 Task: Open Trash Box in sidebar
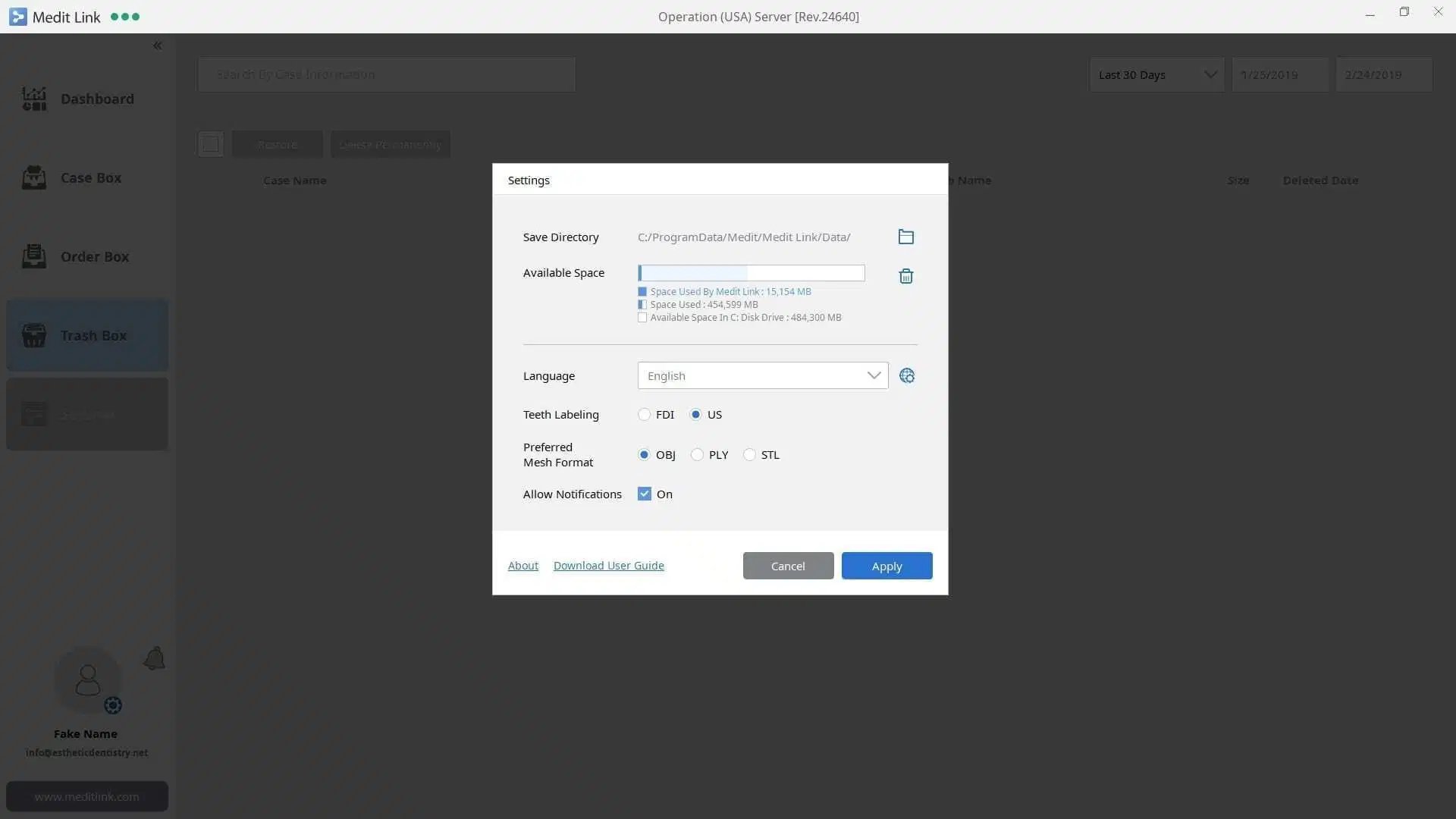pos(87,335)
